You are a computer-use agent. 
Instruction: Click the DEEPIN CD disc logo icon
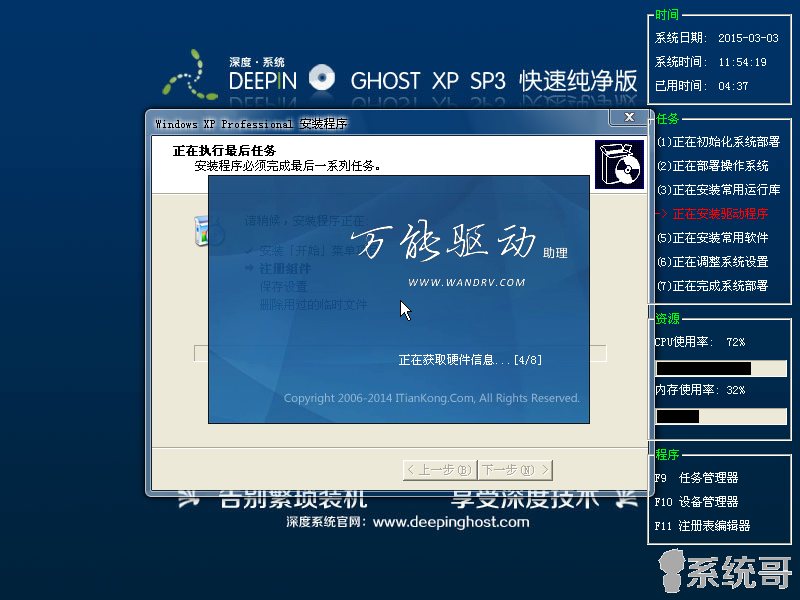(x=322, y=78)
